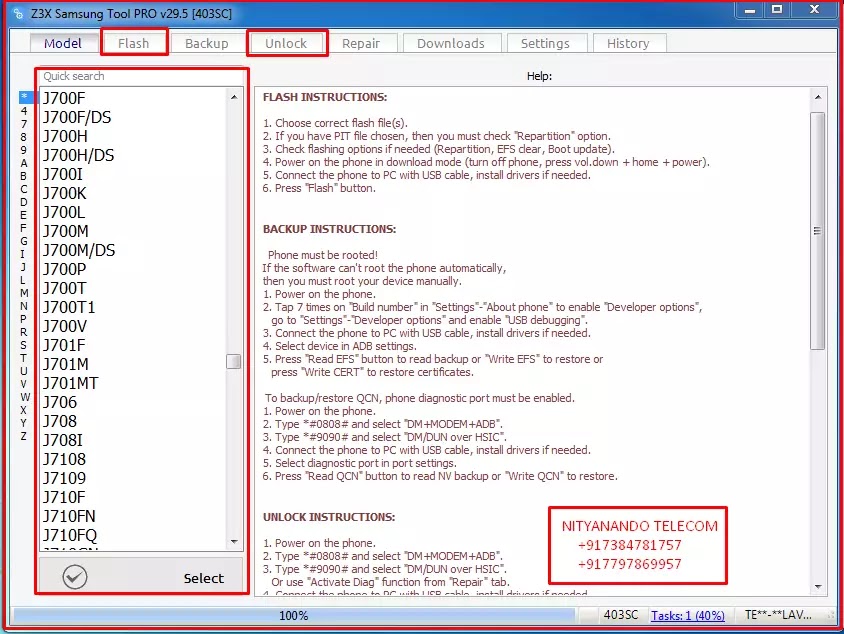This screenshot has width=844, height=634.
Task: Open the Flash tab
Action: point(133,43)
